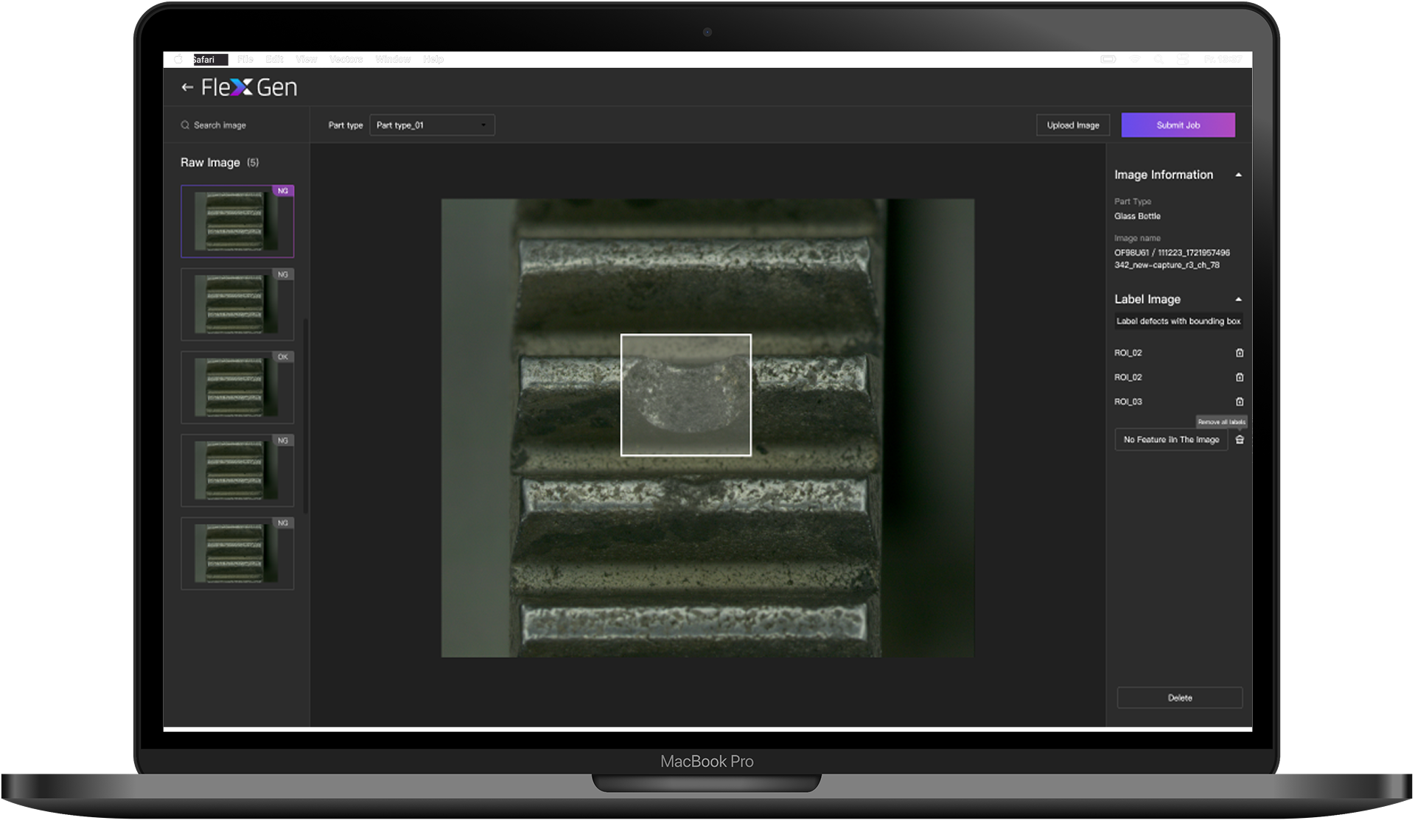Open the Help menu
The width and height of the screenshot is (1415, 840).
coord(433,59)
